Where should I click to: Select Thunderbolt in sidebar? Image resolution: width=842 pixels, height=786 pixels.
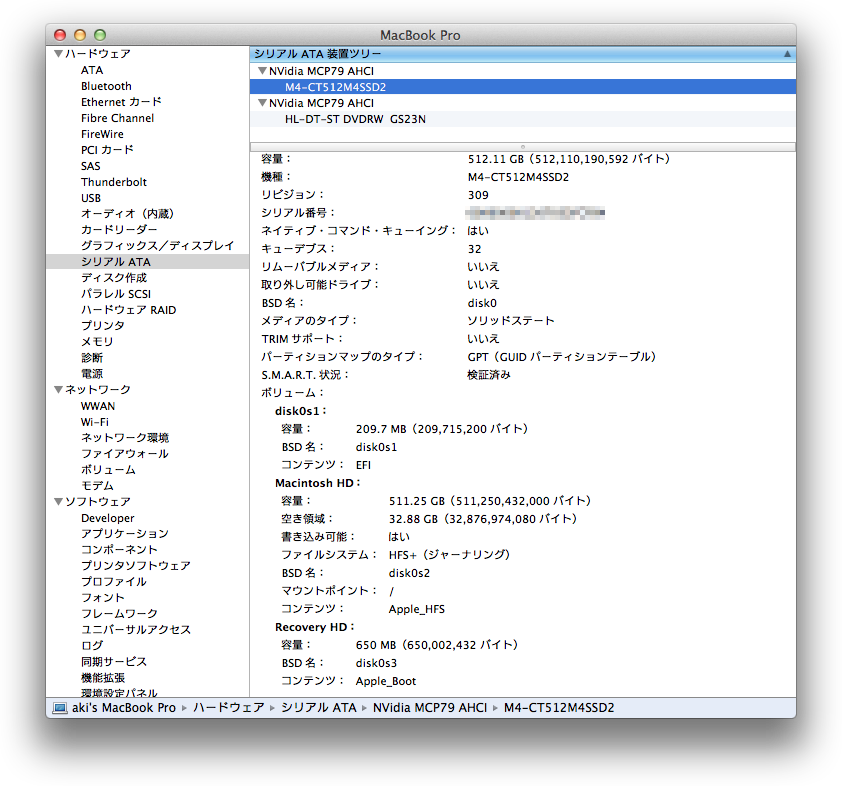point(114,182)
